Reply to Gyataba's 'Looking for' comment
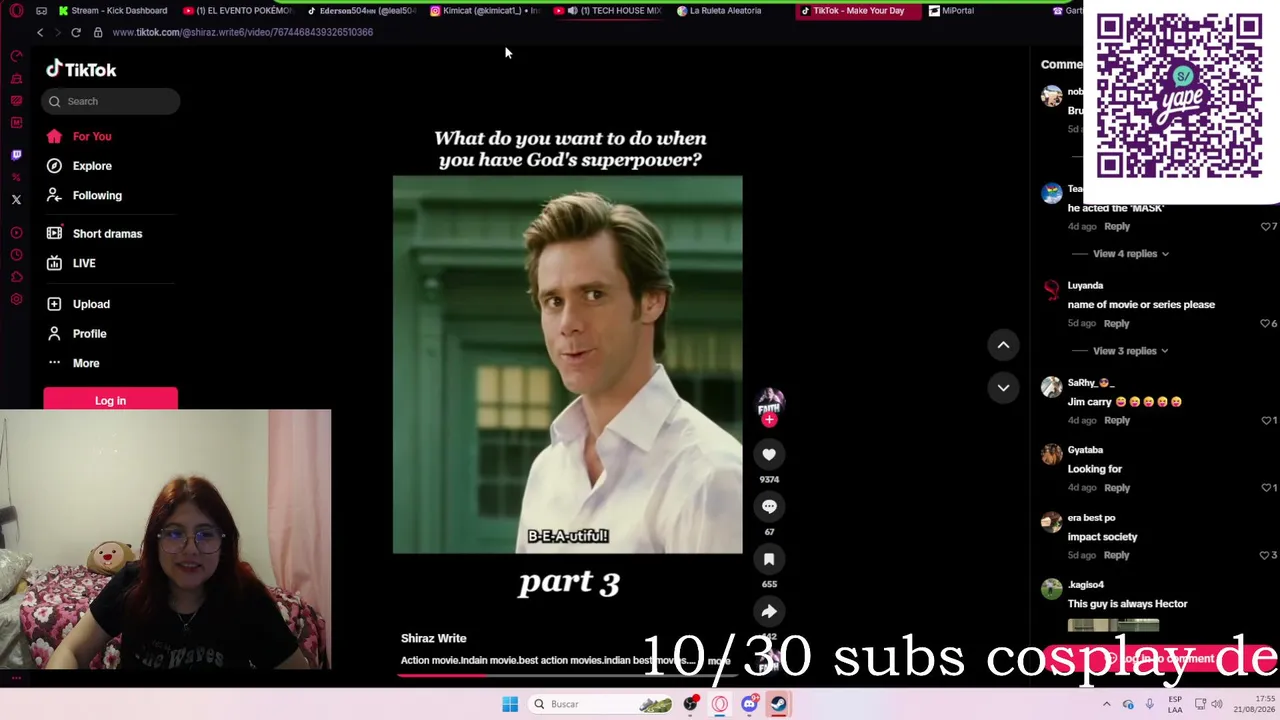The width and height of the screenshot is (1280, 720). point(1116,488)
